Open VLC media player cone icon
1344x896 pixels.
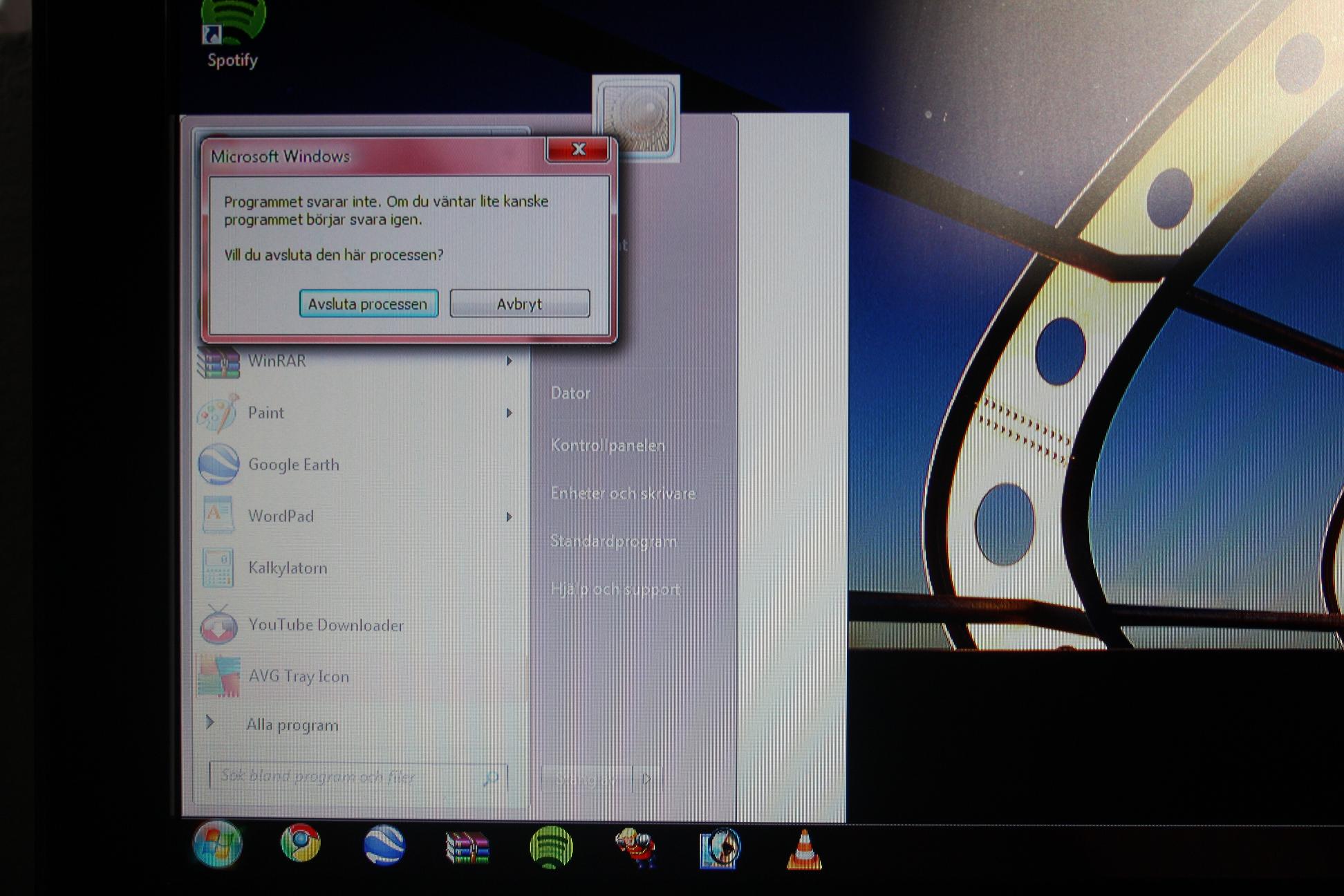coord(804,849)
